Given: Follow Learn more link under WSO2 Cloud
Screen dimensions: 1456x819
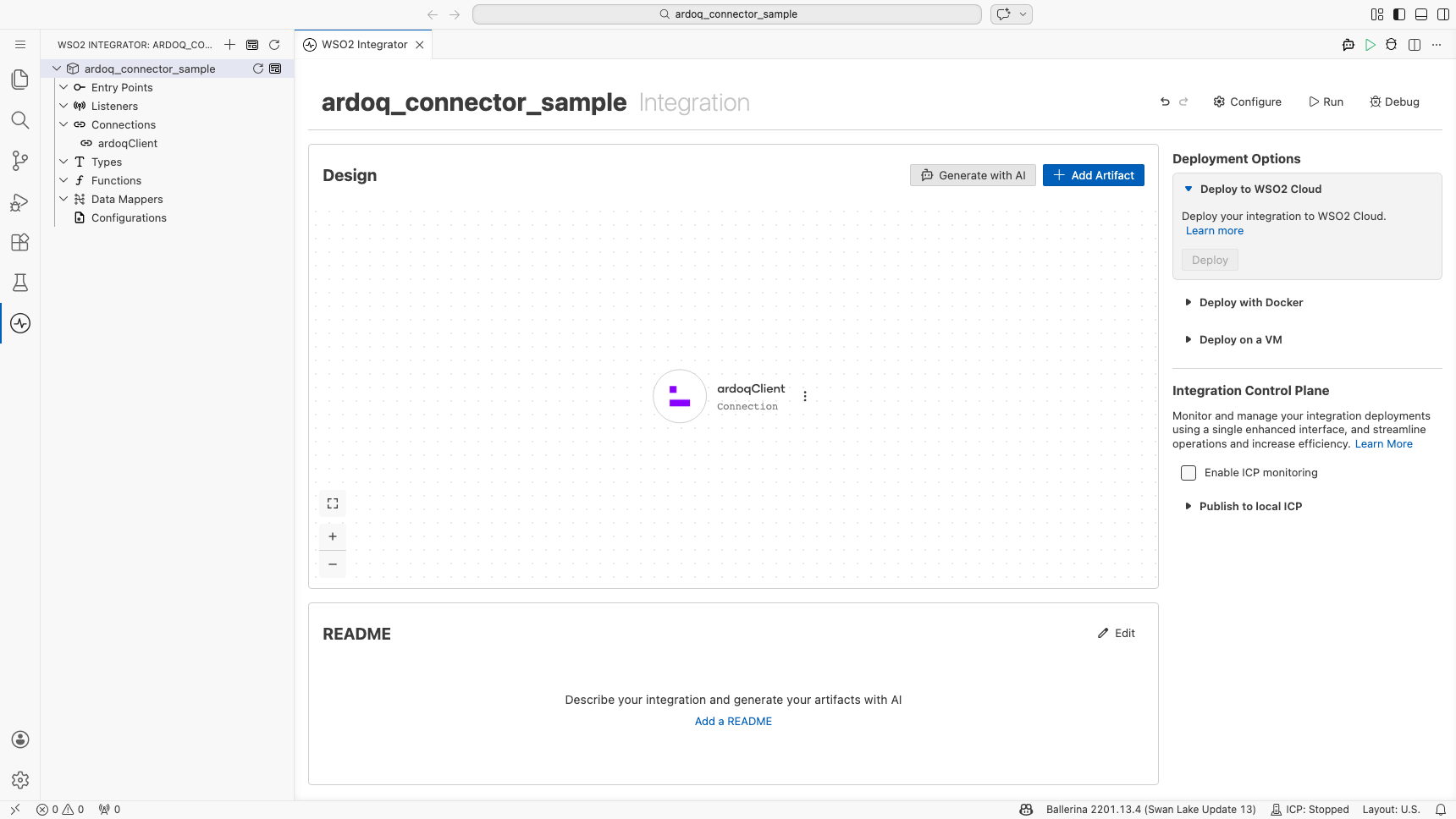Looking at the screenshot, I should pyautogui.click(x=1215, y=231).
